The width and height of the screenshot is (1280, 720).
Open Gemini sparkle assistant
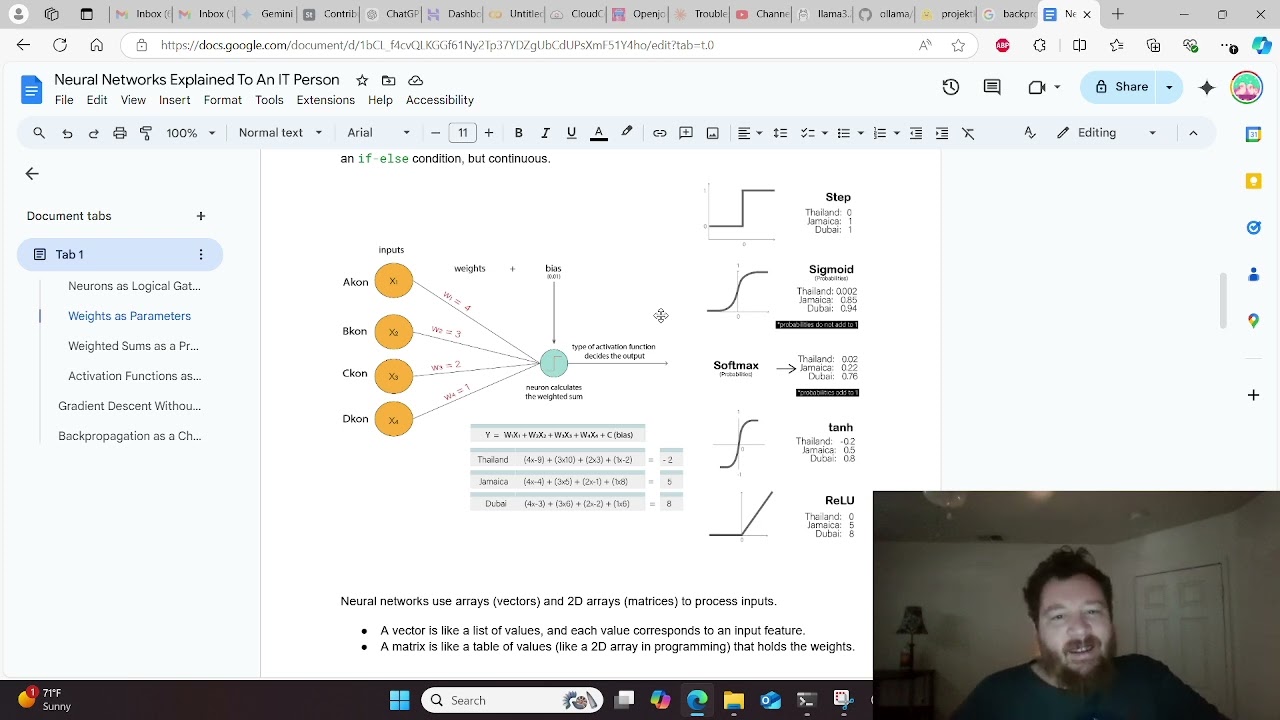pos(1207,87)
